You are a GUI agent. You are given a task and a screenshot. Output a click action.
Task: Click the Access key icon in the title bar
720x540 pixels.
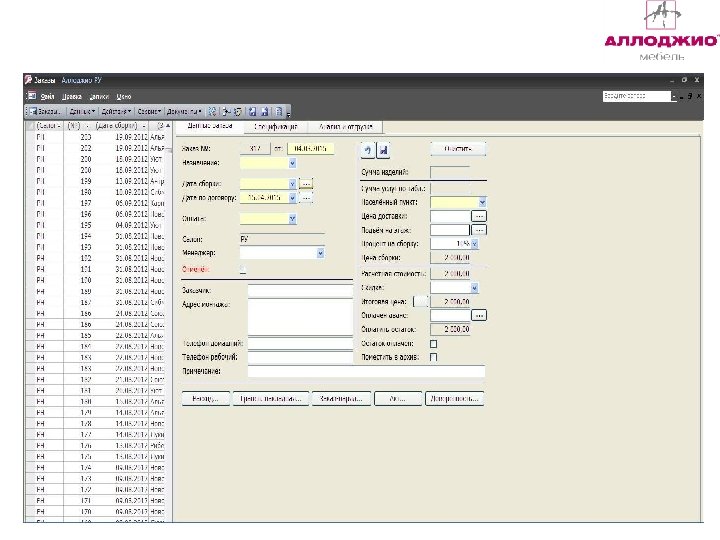coord(28,80)
